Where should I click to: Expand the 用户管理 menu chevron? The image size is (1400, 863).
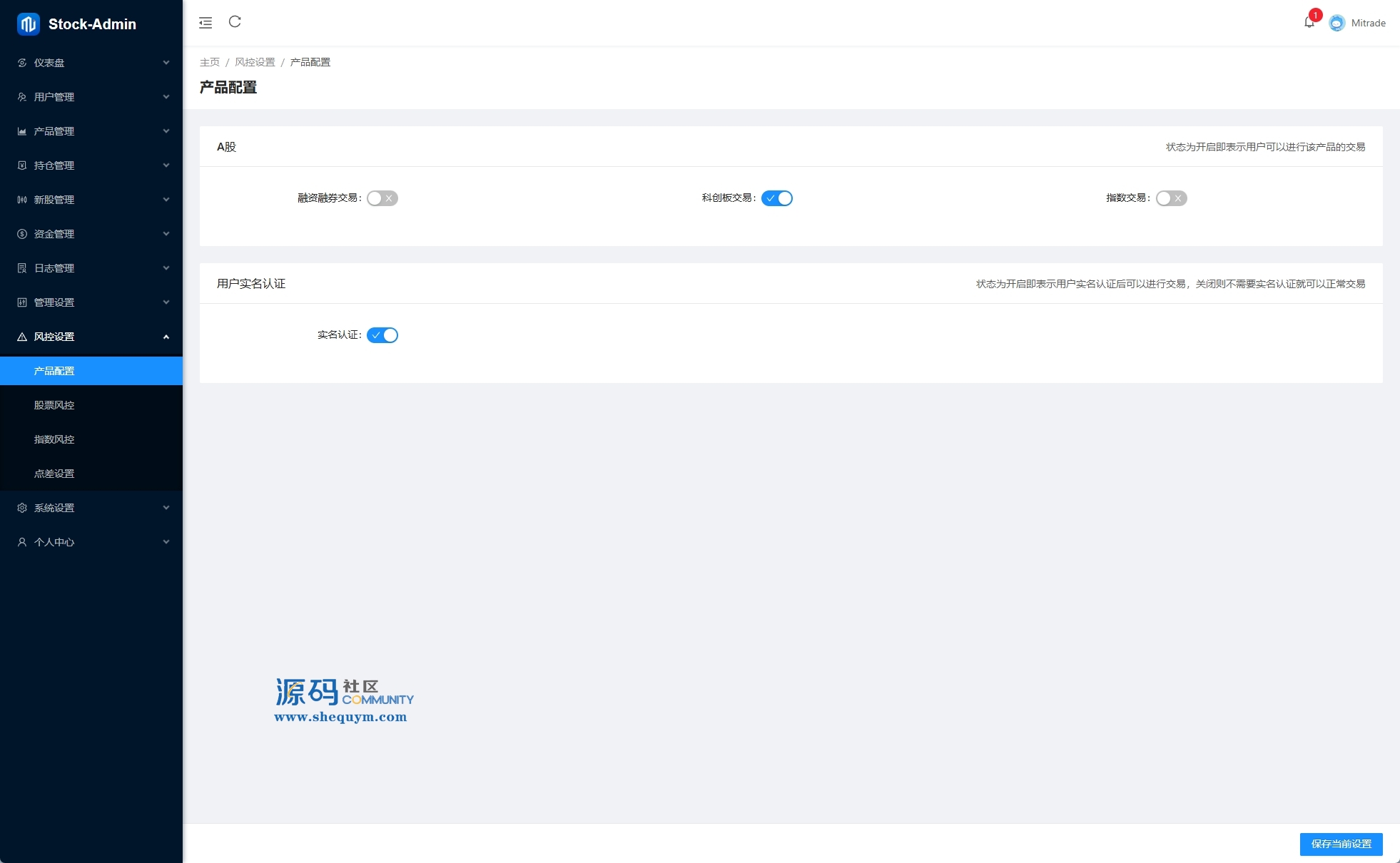pos(166,97)
